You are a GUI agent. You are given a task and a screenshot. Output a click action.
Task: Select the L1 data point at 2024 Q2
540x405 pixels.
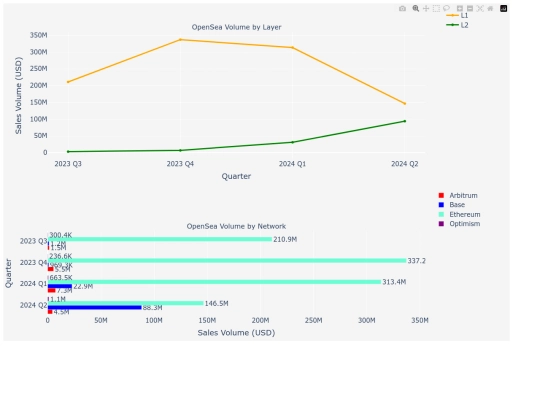[405, 103]
